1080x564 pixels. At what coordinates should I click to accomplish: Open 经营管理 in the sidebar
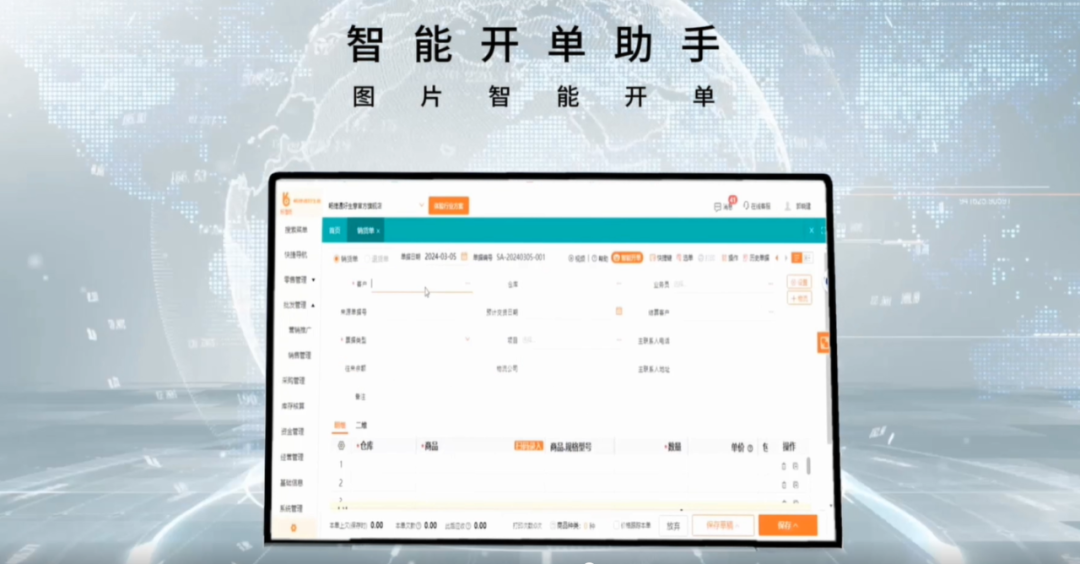[292, 457]
